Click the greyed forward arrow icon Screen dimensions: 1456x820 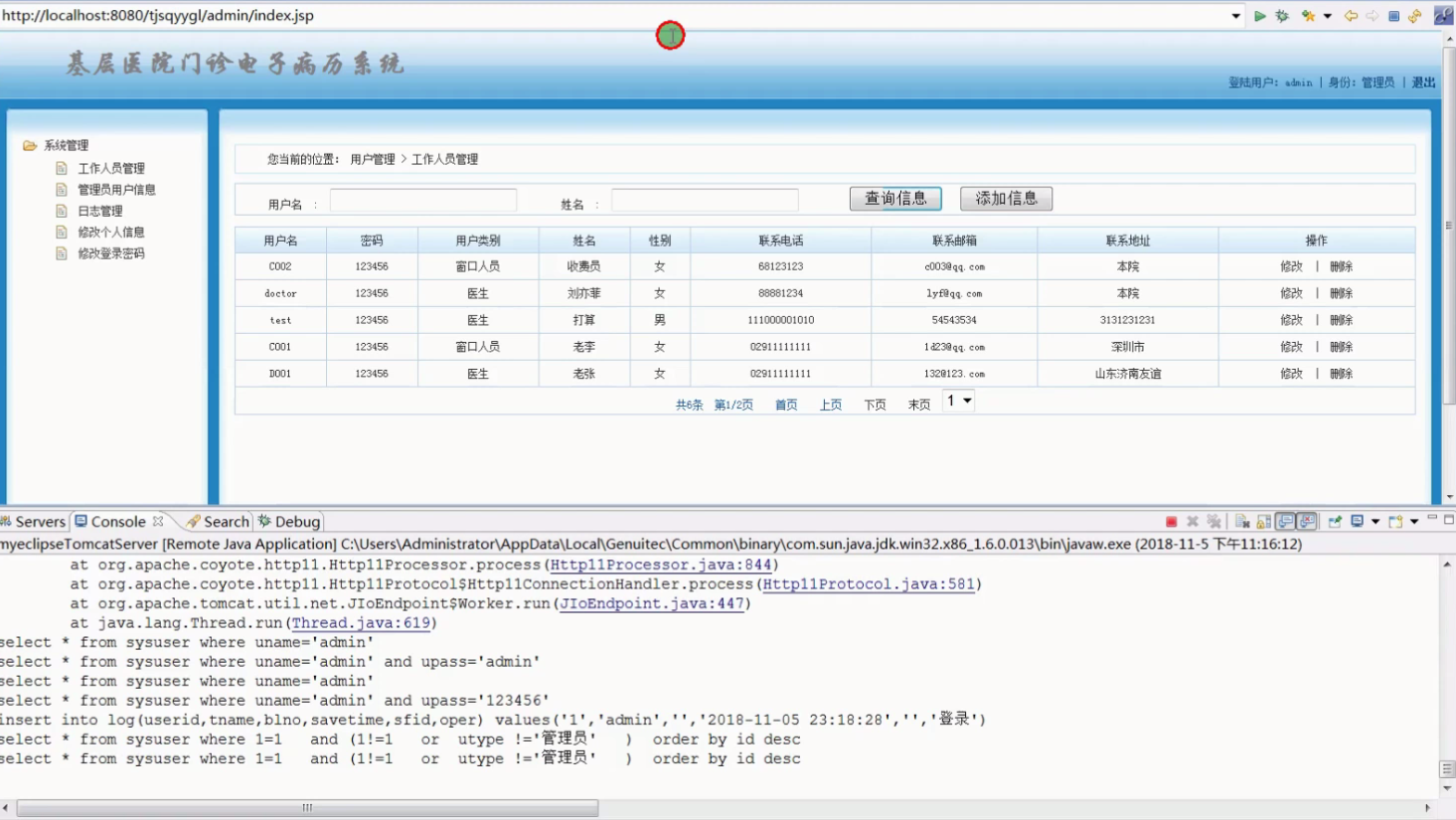tap(1373, 16)
